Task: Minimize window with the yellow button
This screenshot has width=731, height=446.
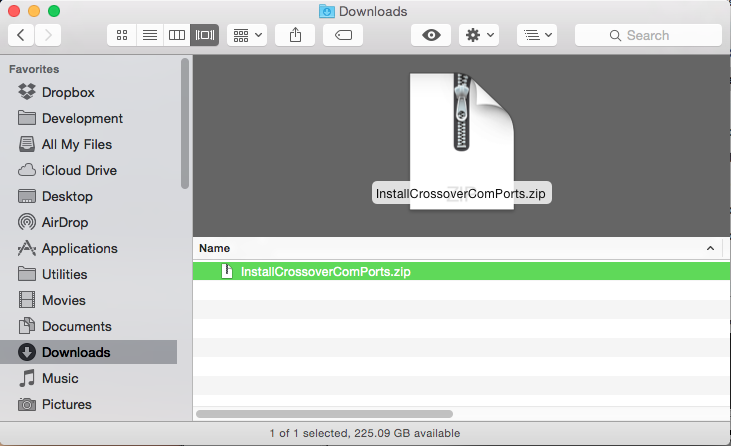Action: (x=34, y=11)
